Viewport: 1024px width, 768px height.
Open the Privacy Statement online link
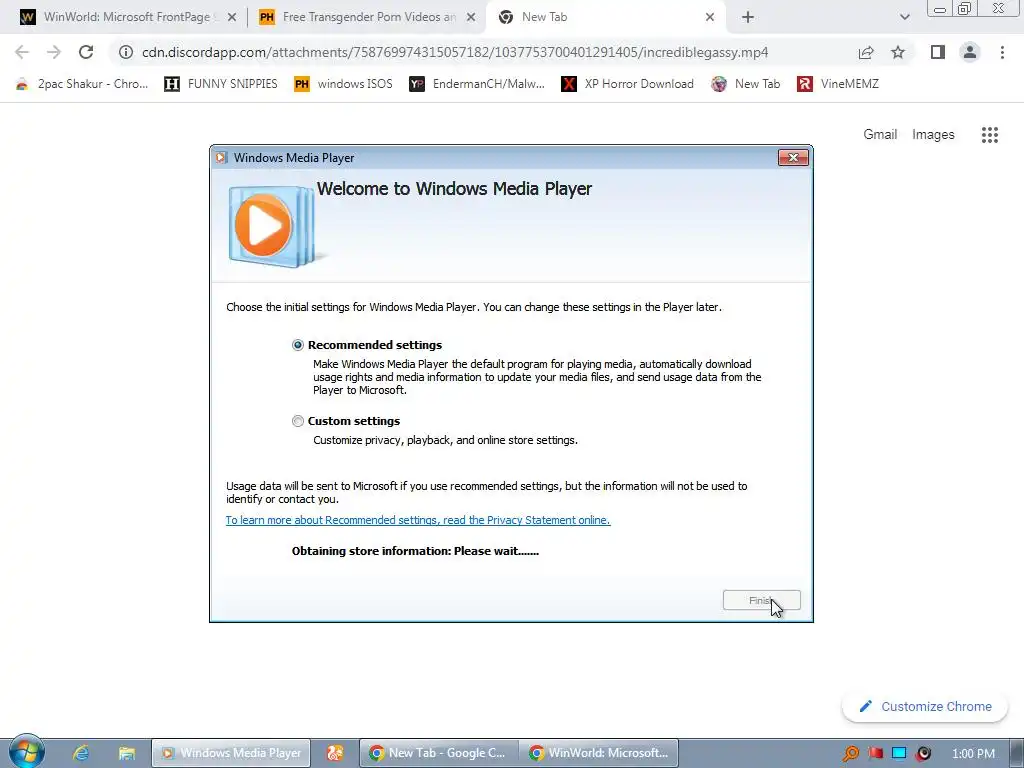(x=418, y=520)
